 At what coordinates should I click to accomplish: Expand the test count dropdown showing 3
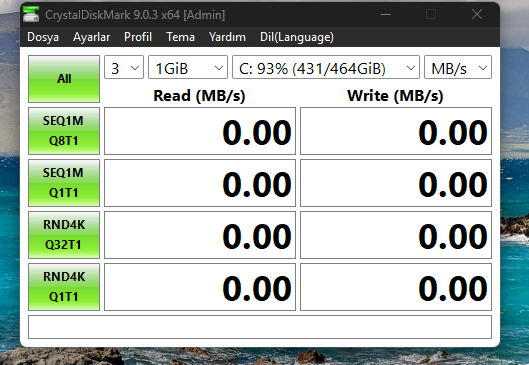tap(124, 67)
